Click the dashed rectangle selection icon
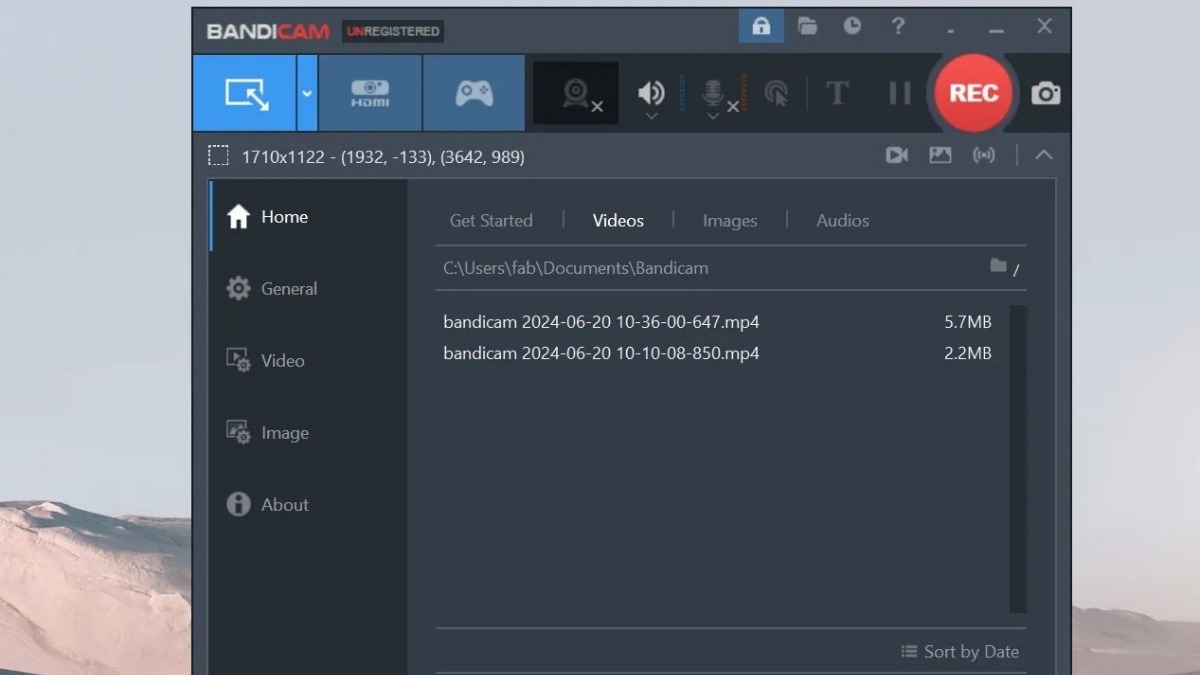1200x675 pixels. click(x=218, y=156)
